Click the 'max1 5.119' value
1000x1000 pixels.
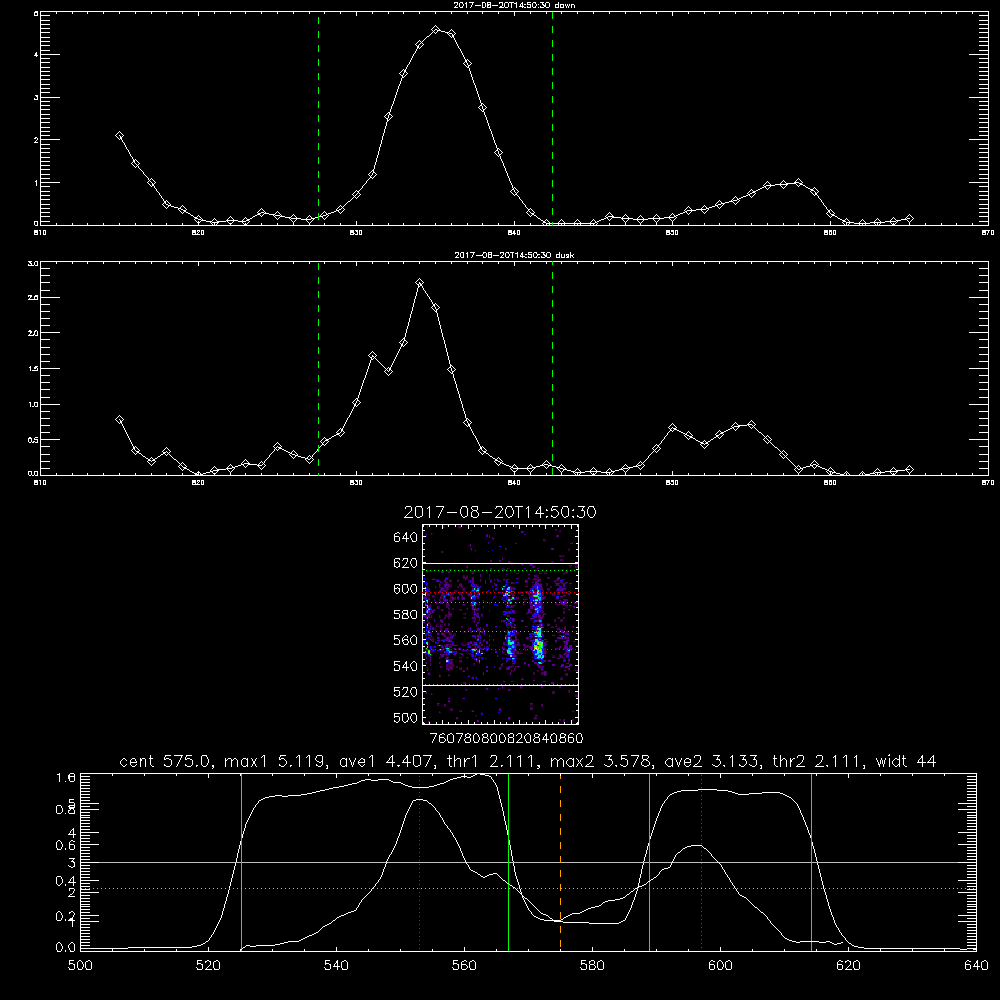(274, 761)
